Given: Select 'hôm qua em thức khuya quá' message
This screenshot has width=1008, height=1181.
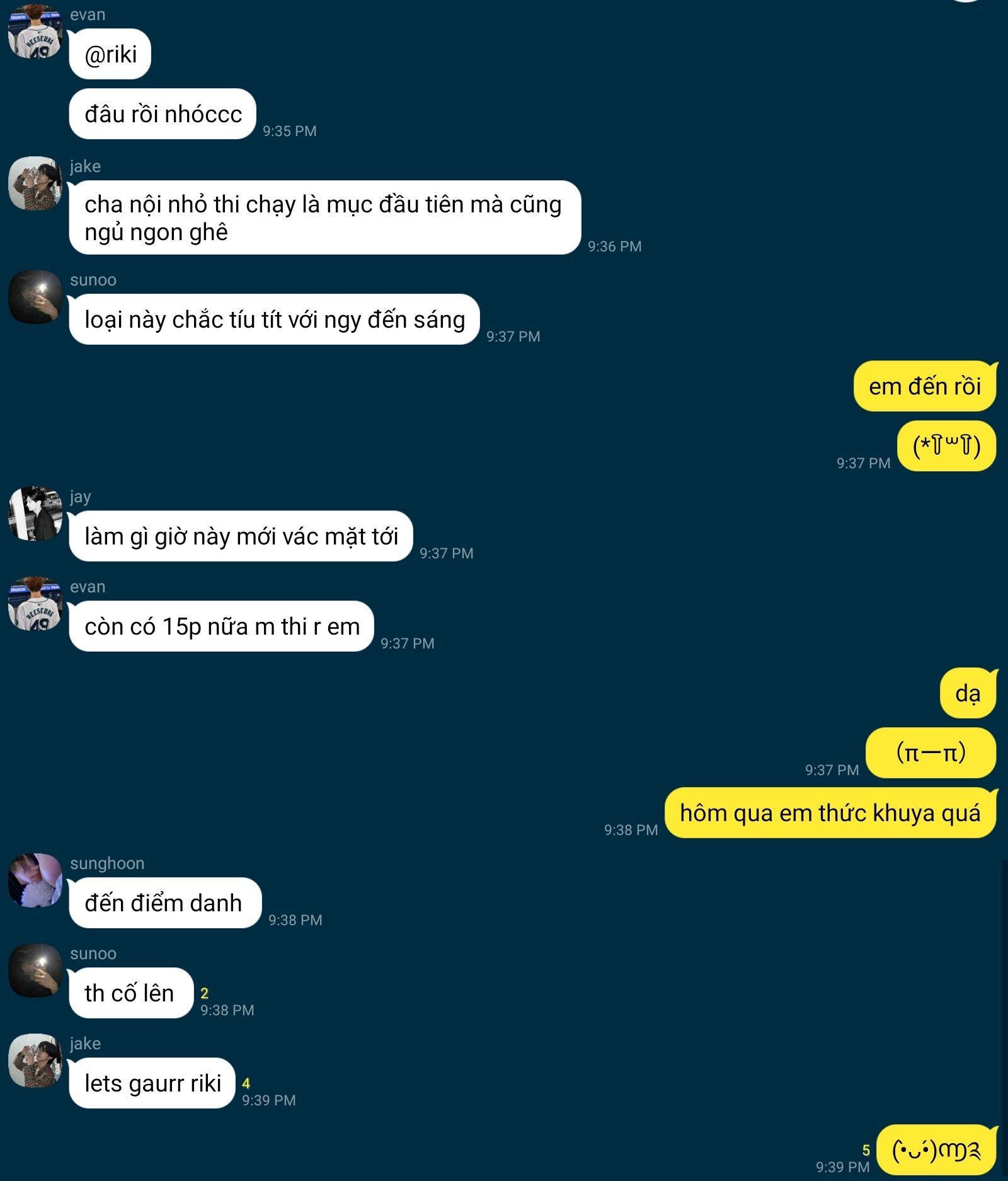Looking at the screenshot, I should (831, 813).
